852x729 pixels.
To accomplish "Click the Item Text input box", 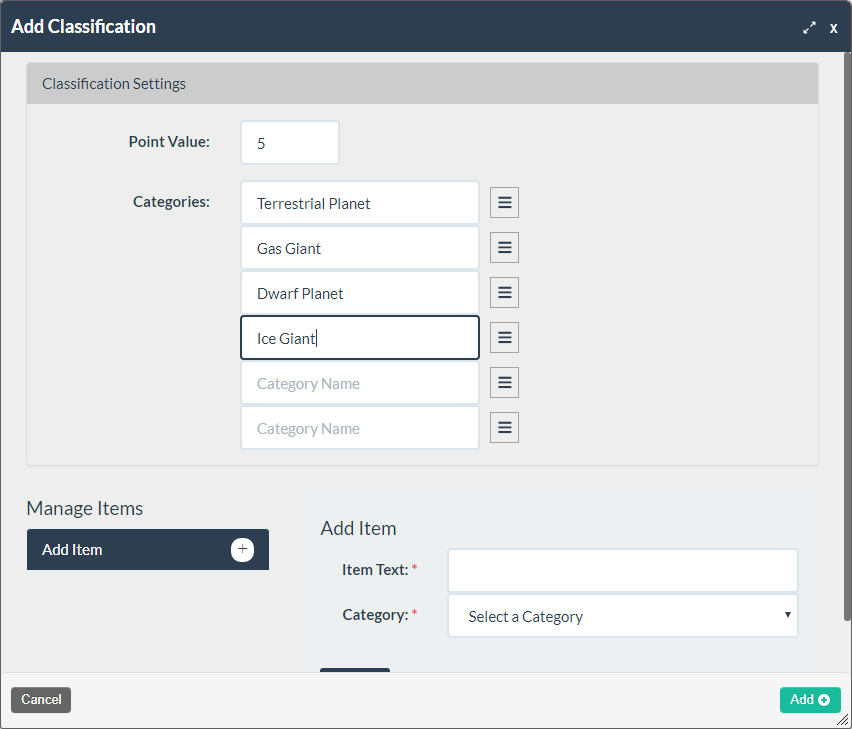I will [x=623, y=570].
